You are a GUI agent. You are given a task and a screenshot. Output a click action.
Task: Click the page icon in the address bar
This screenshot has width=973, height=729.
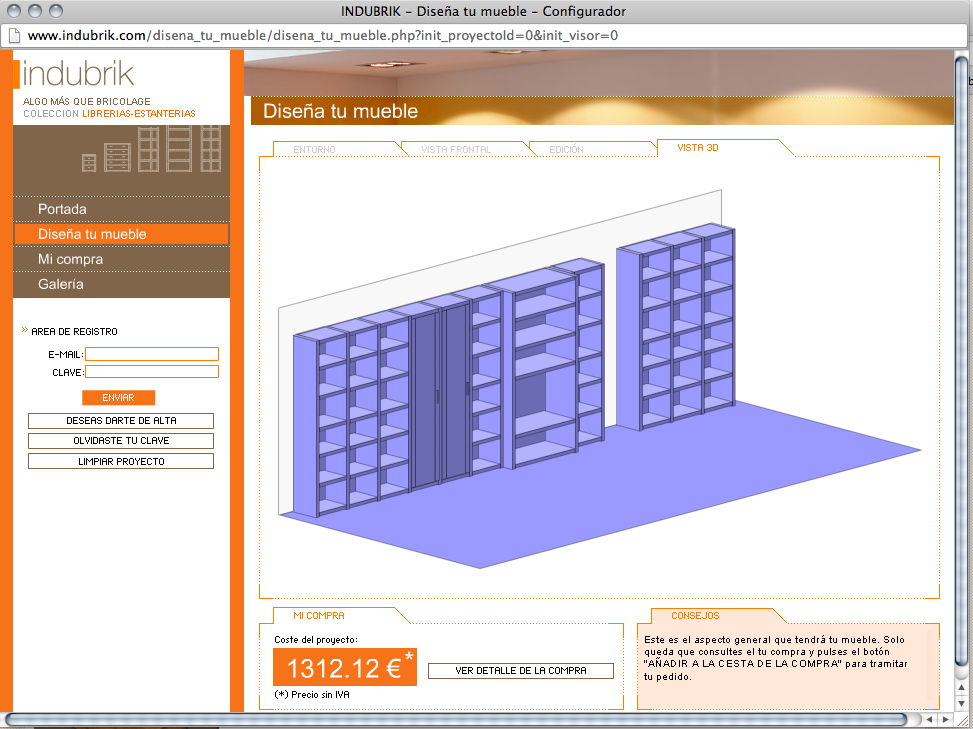tap(14, 35)
